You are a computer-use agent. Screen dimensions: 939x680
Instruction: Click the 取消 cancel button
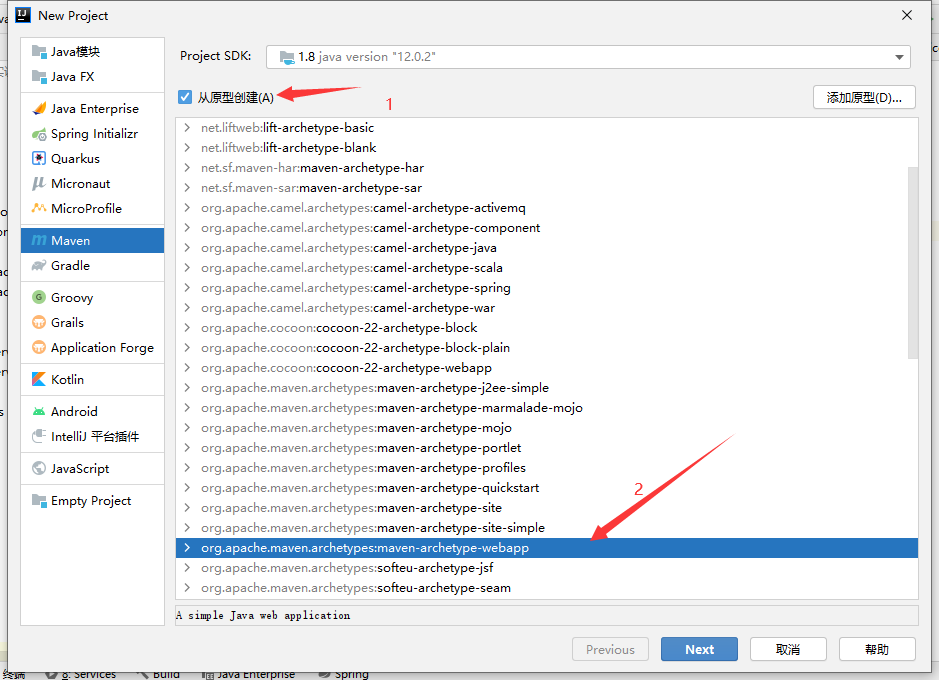point(788,649)
